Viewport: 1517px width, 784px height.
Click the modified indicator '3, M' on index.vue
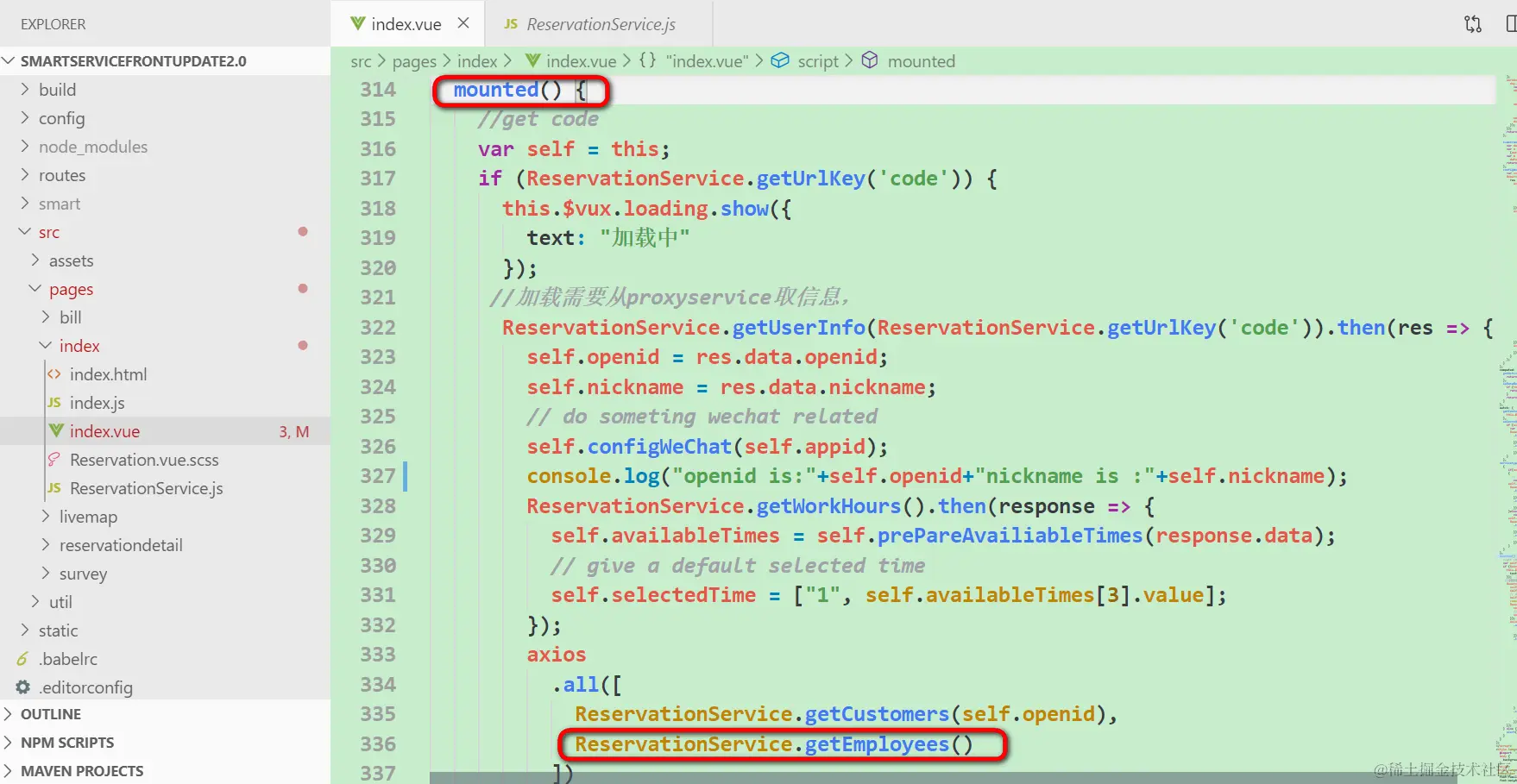pos(293,431)
